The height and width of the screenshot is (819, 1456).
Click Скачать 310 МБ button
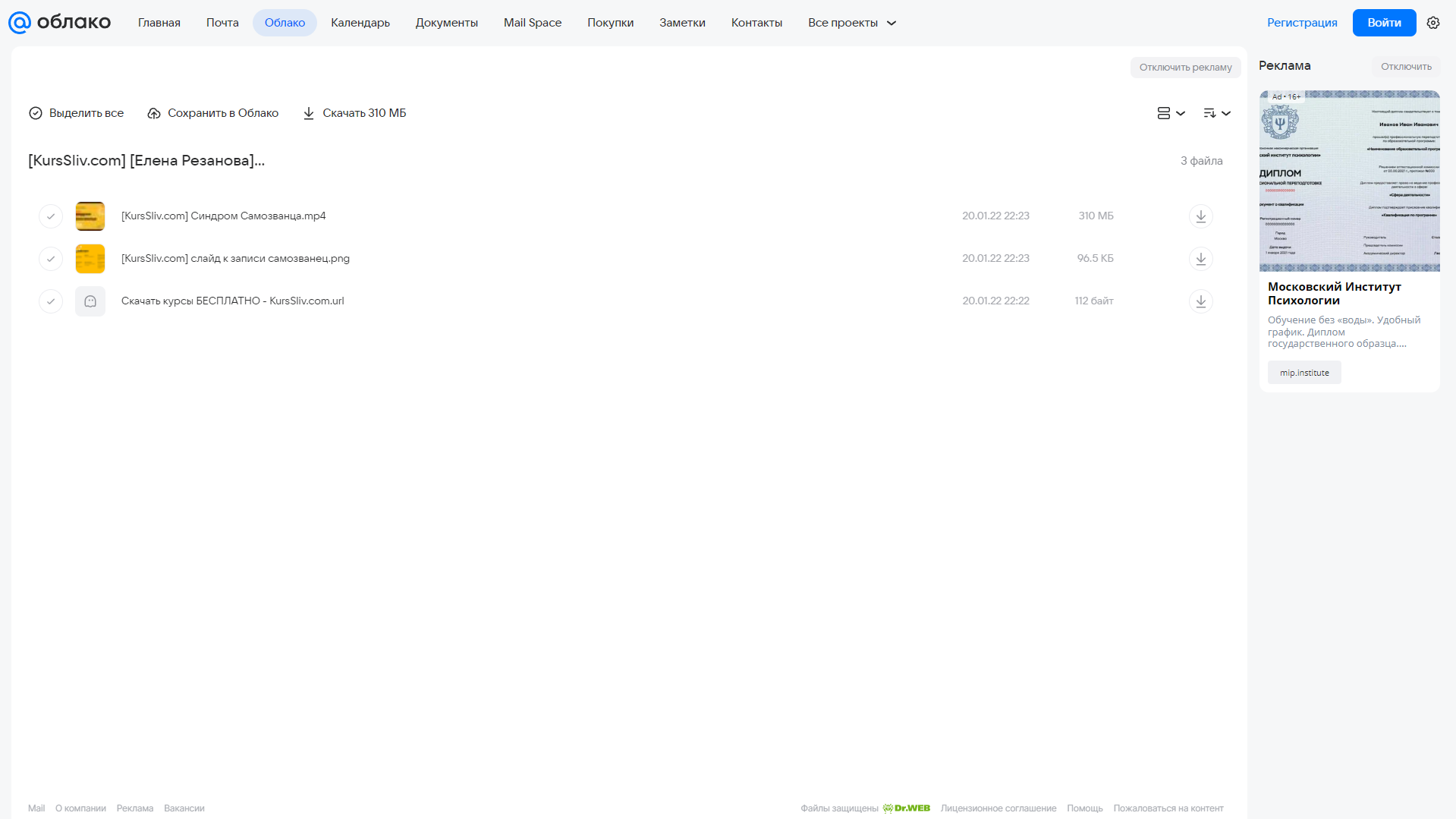[354, 113]
